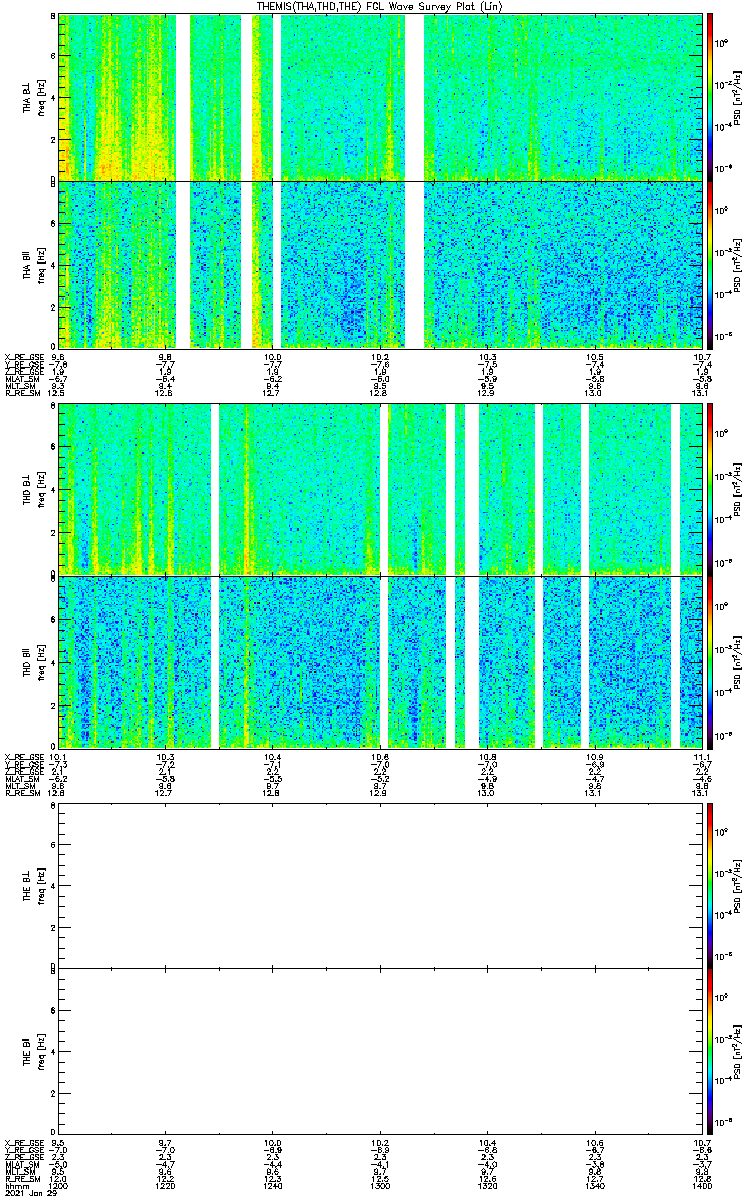Click inside the empty THE B-perpendicular plot

[x=380, y=885]
